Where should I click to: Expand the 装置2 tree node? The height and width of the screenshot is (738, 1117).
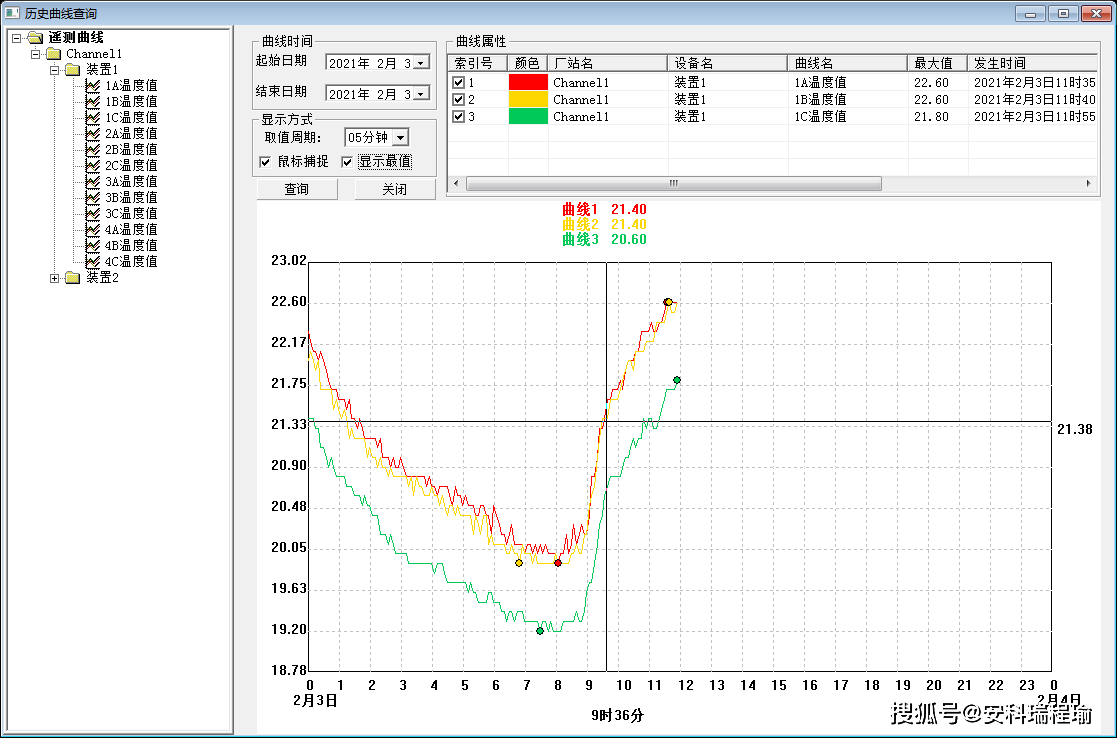click(x=55, y=278)
